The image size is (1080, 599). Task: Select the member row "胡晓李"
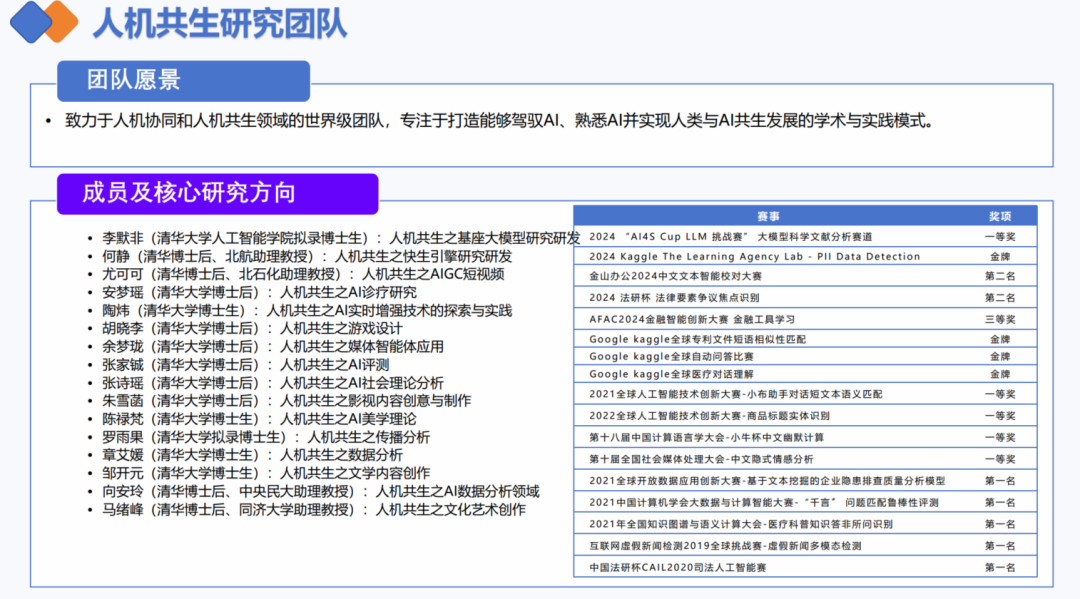click(x=252, y=328)
